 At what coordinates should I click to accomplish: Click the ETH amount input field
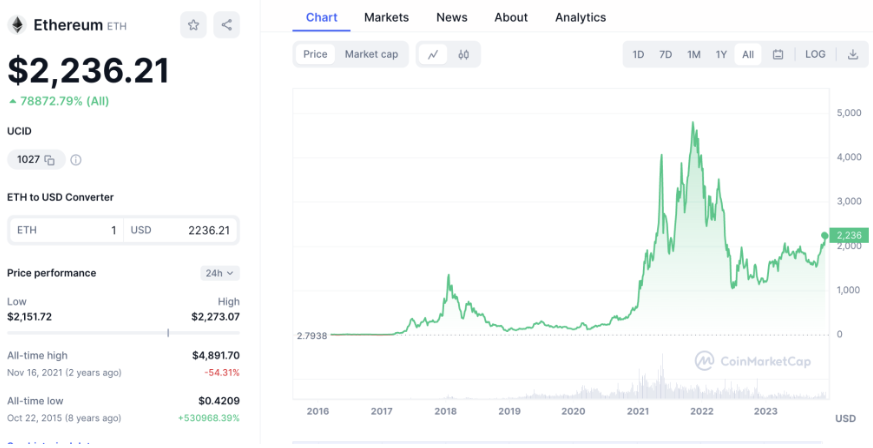click(66, 230)
